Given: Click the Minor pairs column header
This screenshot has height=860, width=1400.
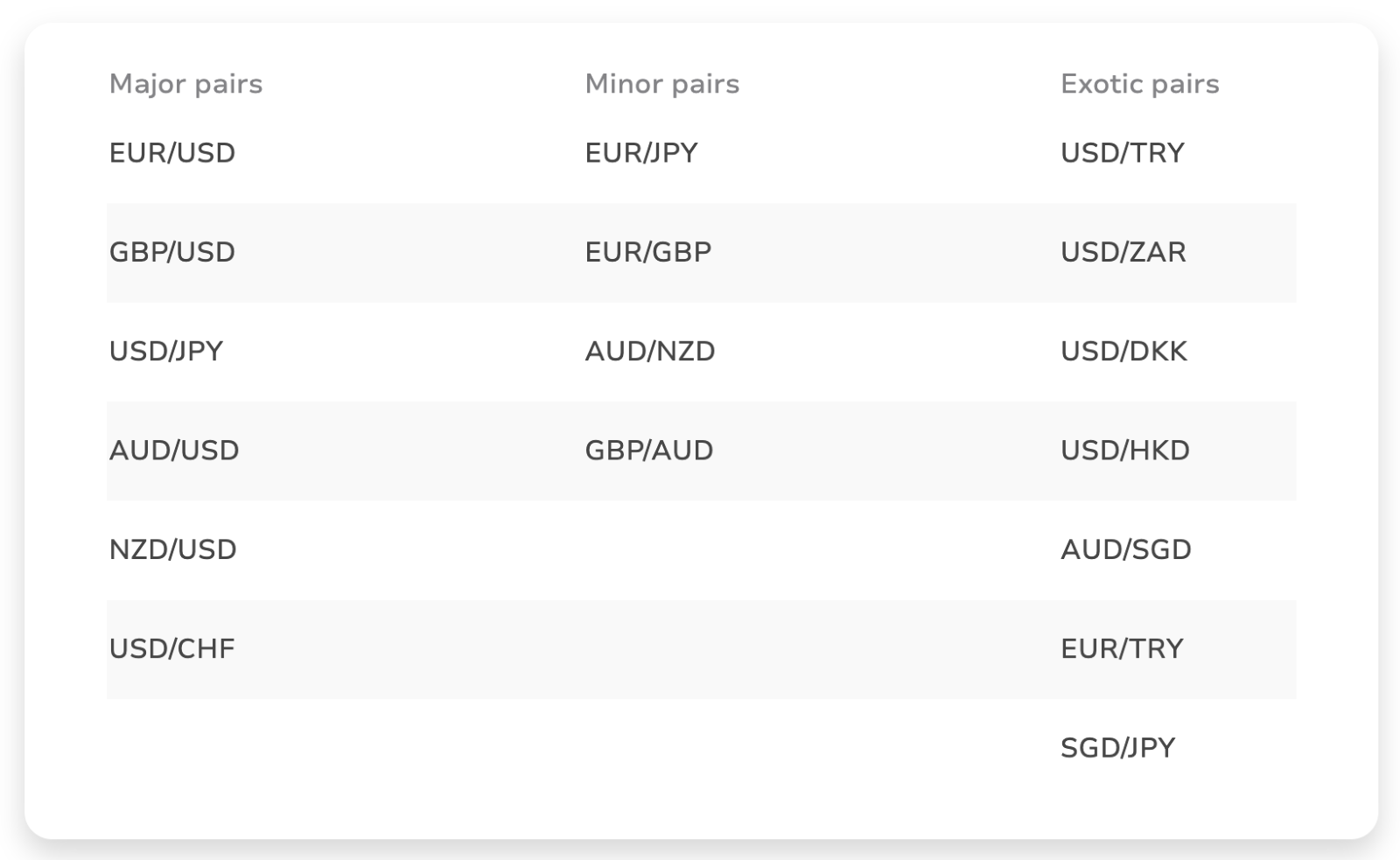Looking at the screenshot, I should pos(661,84).
